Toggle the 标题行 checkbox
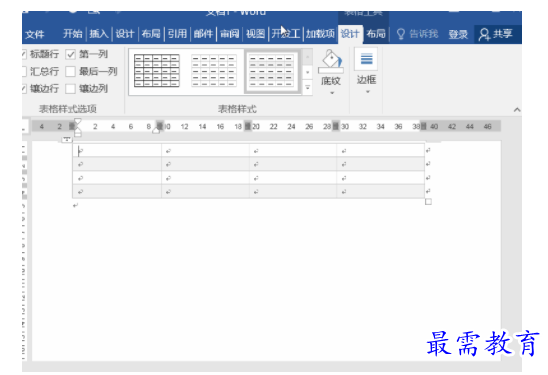Viewport: 548px width, 375px height. [23, 54]
